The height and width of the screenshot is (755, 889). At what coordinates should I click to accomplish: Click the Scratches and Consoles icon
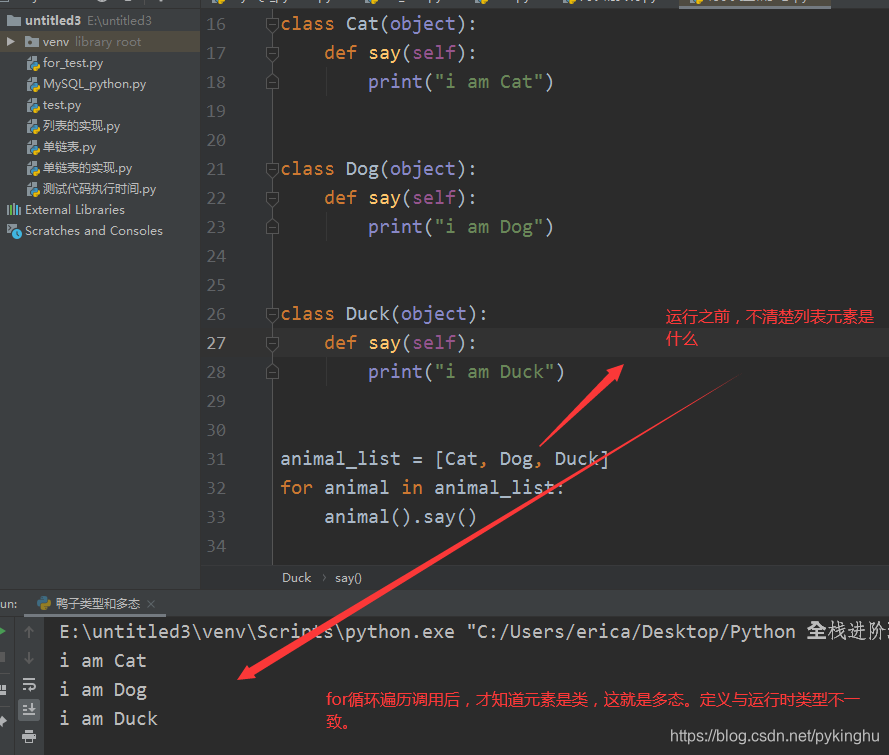(14, 231)
